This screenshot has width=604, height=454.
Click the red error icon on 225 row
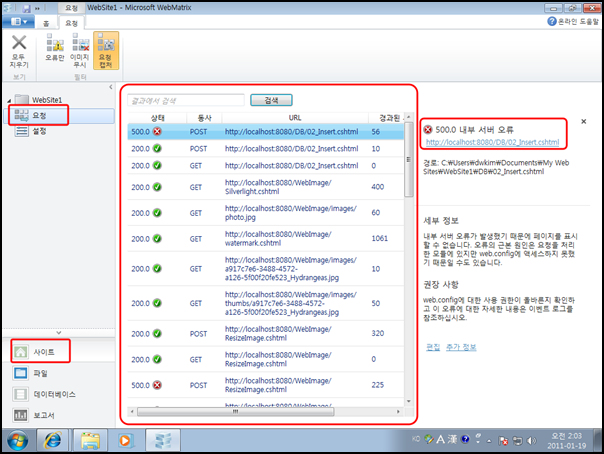coord(157,385)
